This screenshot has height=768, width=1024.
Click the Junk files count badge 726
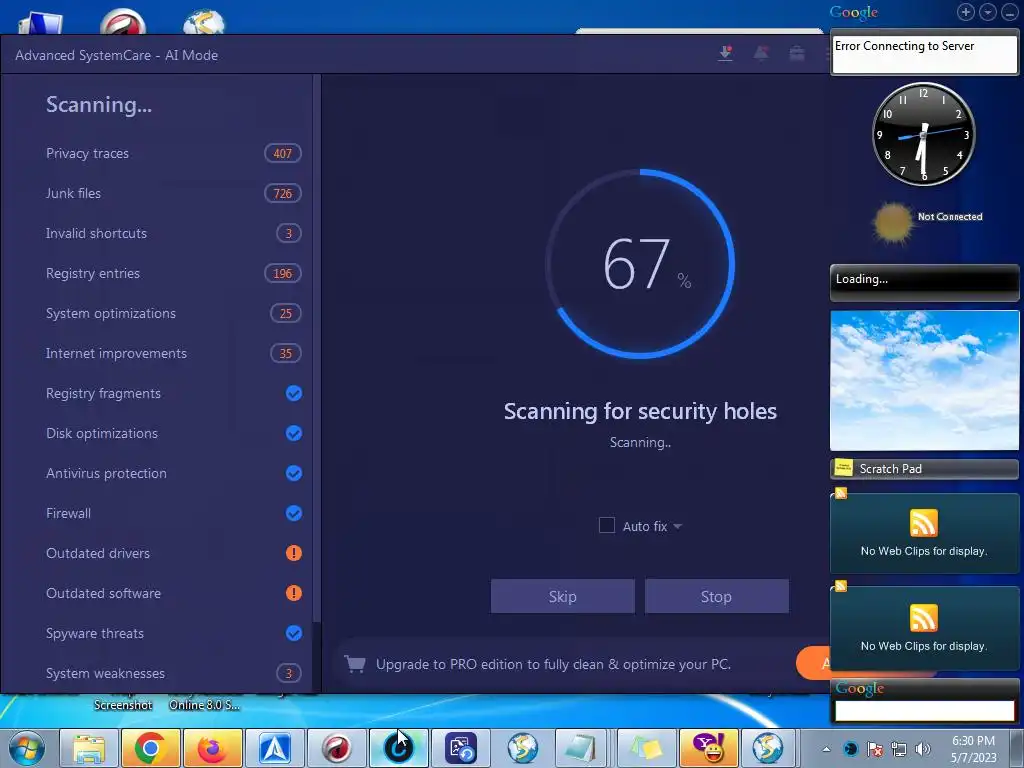283,193
